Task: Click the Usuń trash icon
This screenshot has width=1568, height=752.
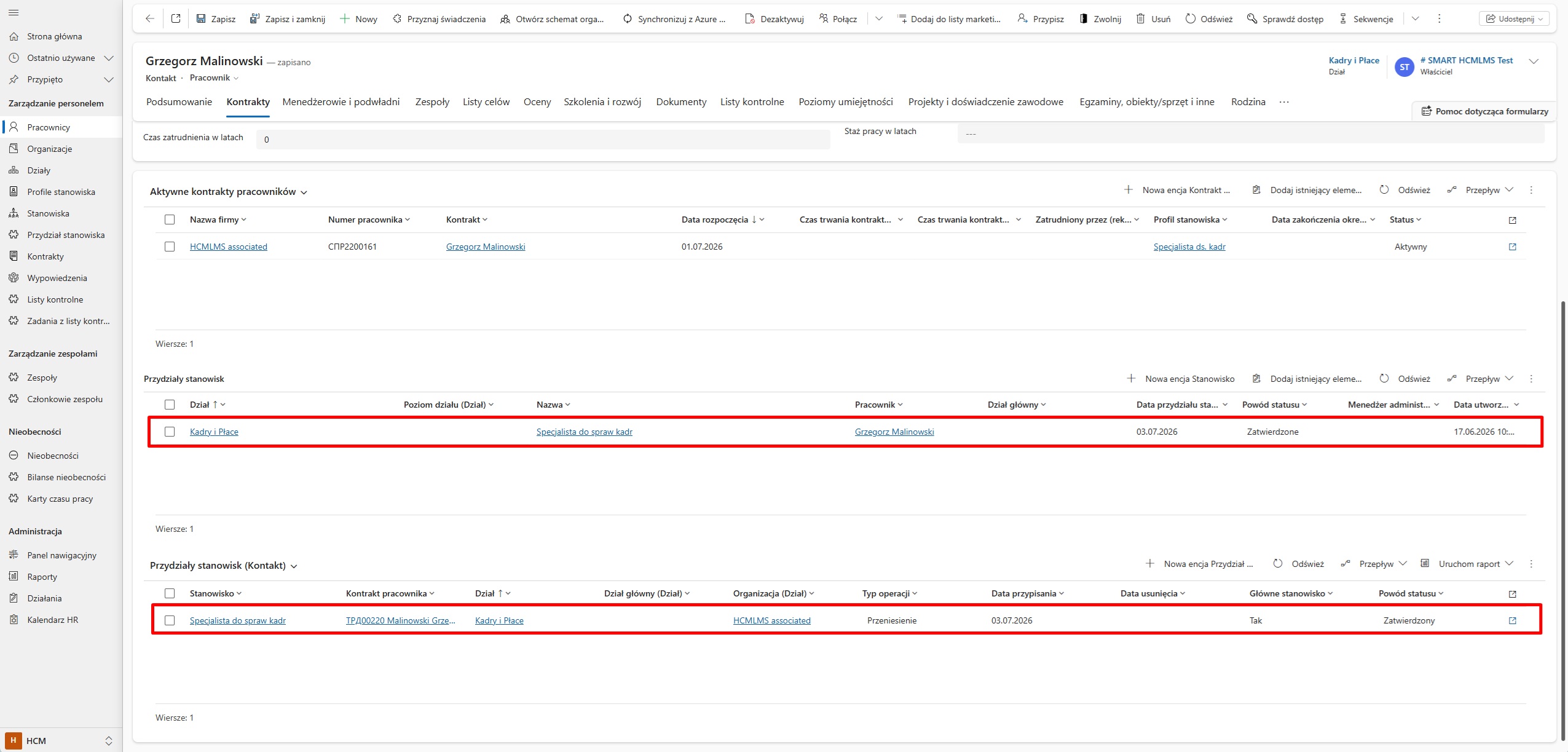Action: click(1140, 19)
